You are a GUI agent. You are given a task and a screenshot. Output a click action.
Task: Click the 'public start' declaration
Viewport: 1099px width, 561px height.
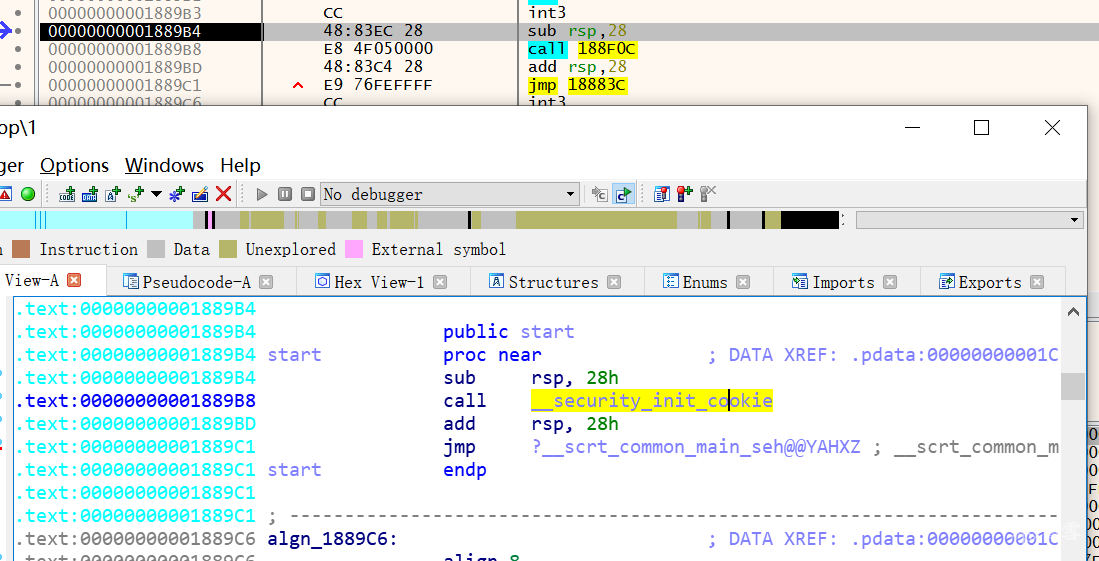[509, 332]
